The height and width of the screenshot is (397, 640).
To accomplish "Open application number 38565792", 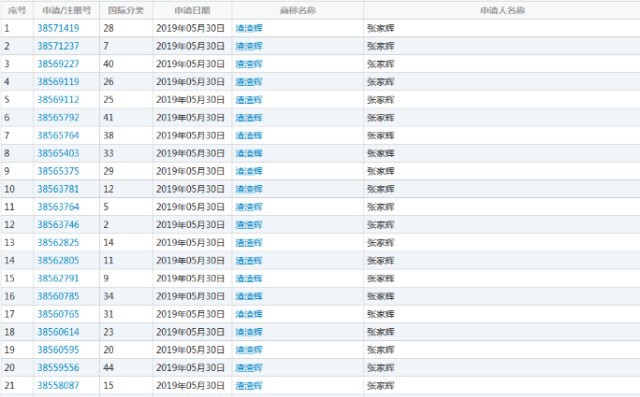I will click(58, 118).
